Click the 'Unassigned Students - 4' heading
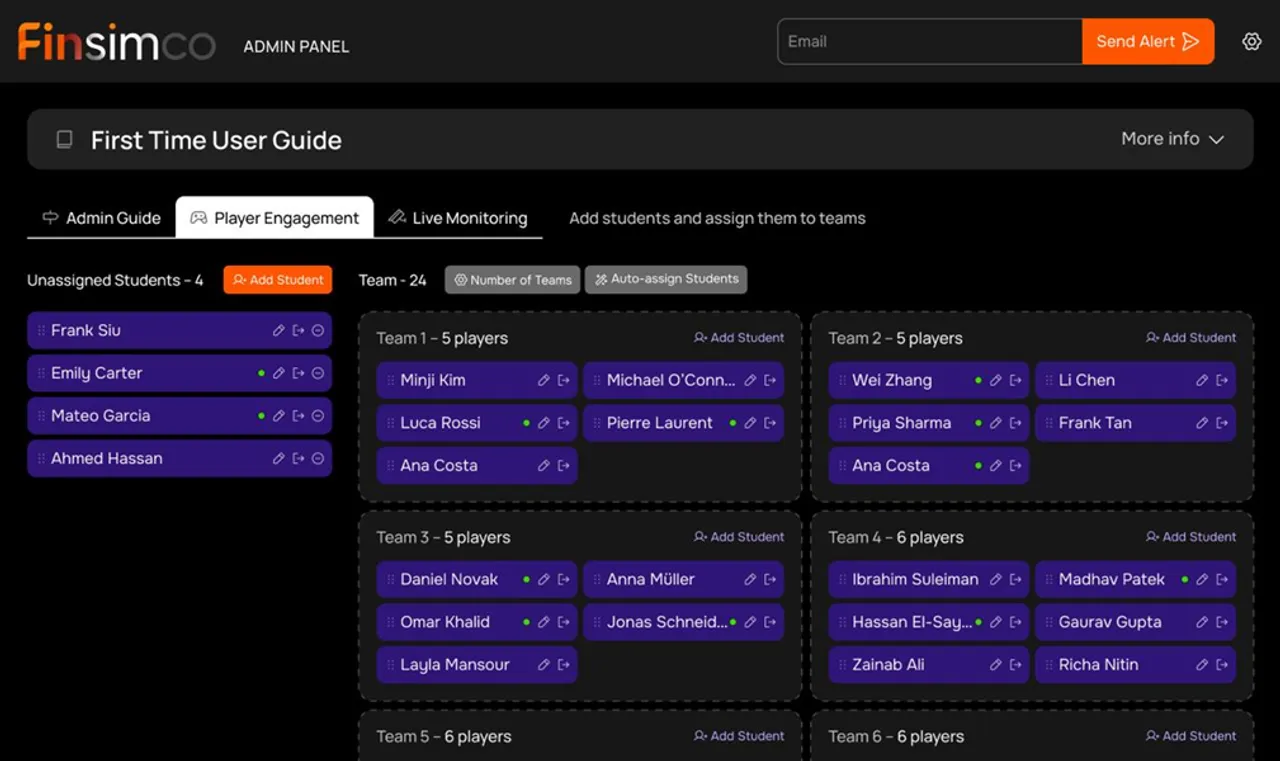 click(x=115, y=280)
